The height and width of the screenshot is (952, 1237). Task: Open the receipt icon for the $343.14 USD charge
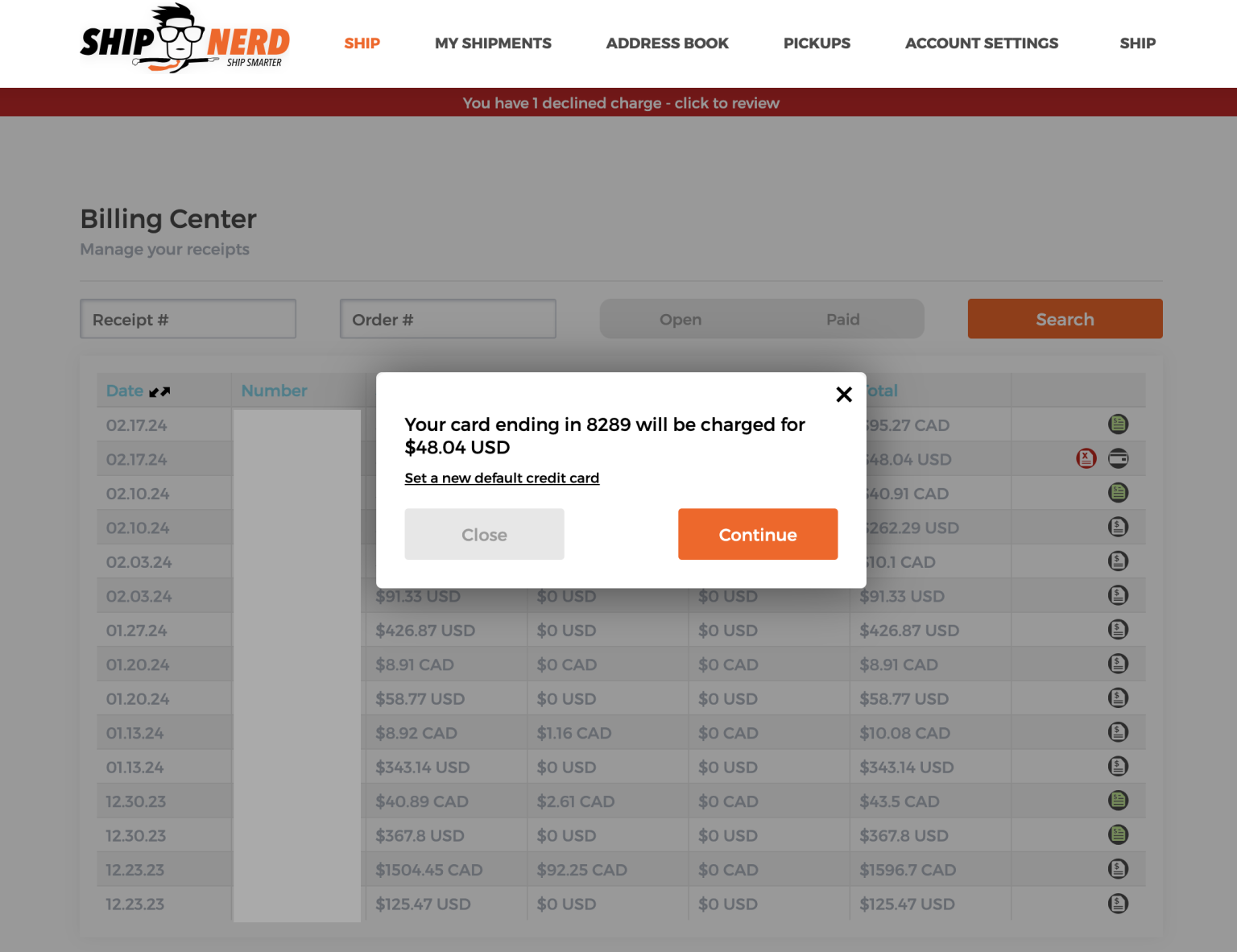(x=1118, y=766)
